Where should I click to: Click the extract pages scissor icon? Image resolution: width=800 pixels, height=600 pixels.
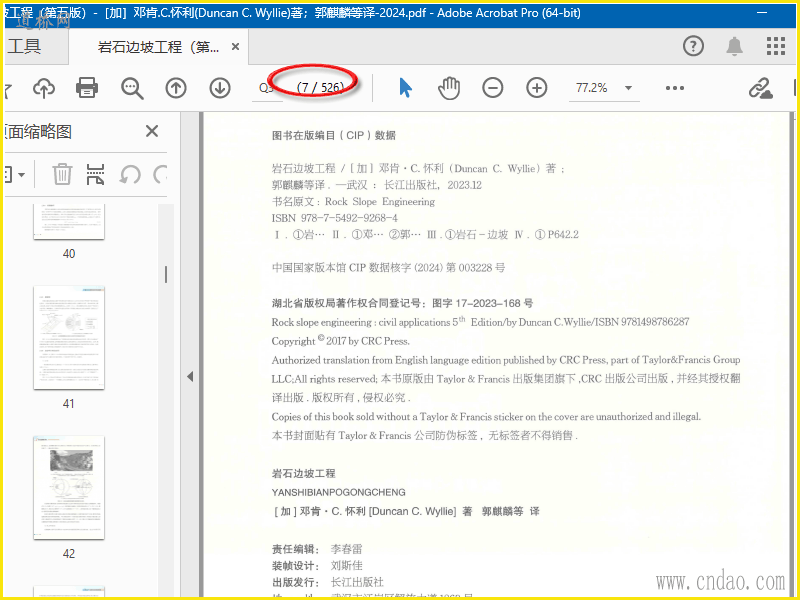[x=95, y=174]
